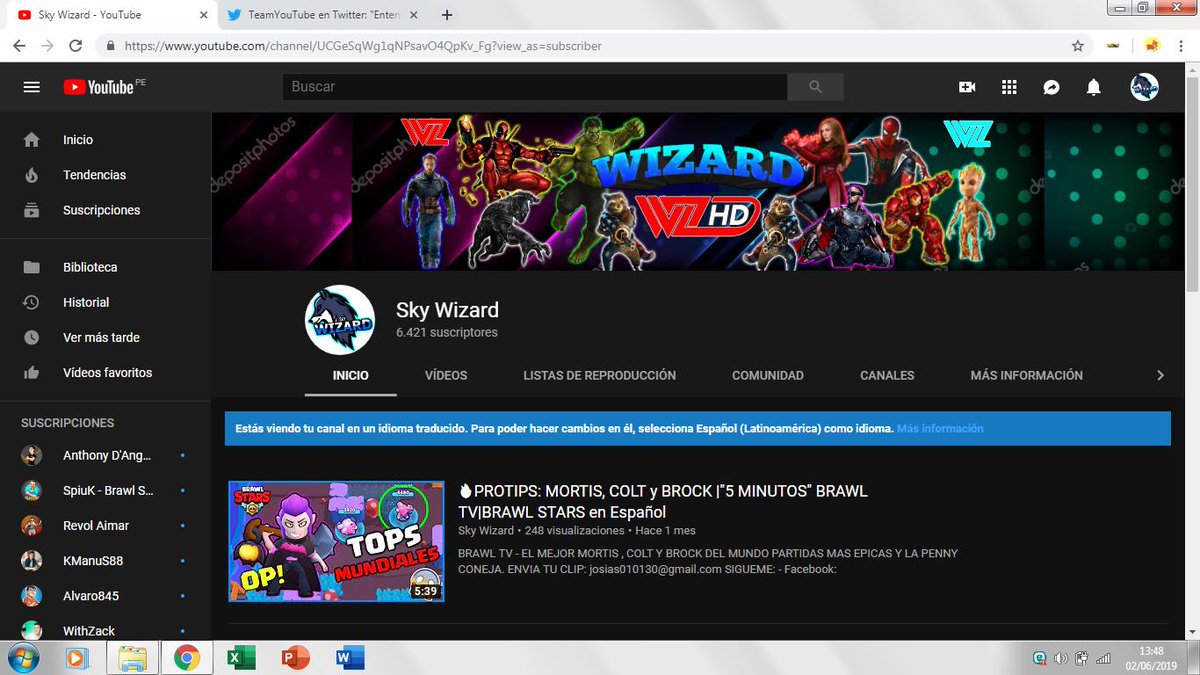The width and height of the screenshot is (1200, 675).
Task: Click the Historial clock-arrow icon
Action: [32, 302]
